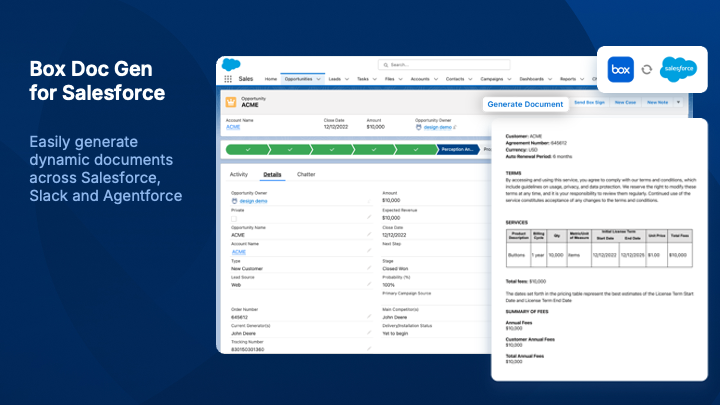The image size is (720, 405).
Task: Click the Send Box Sign button
Action: (589, 102)
